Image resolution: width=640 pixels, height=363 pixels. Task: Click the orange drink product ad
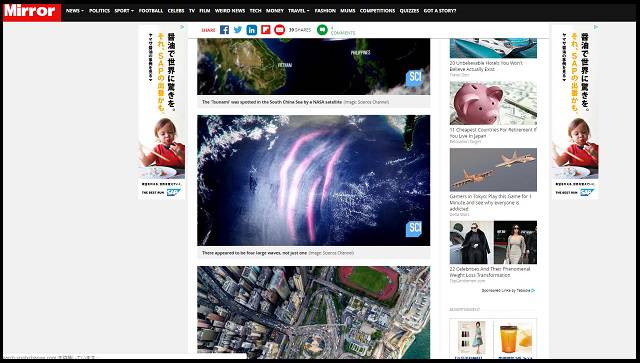point(515,339)
